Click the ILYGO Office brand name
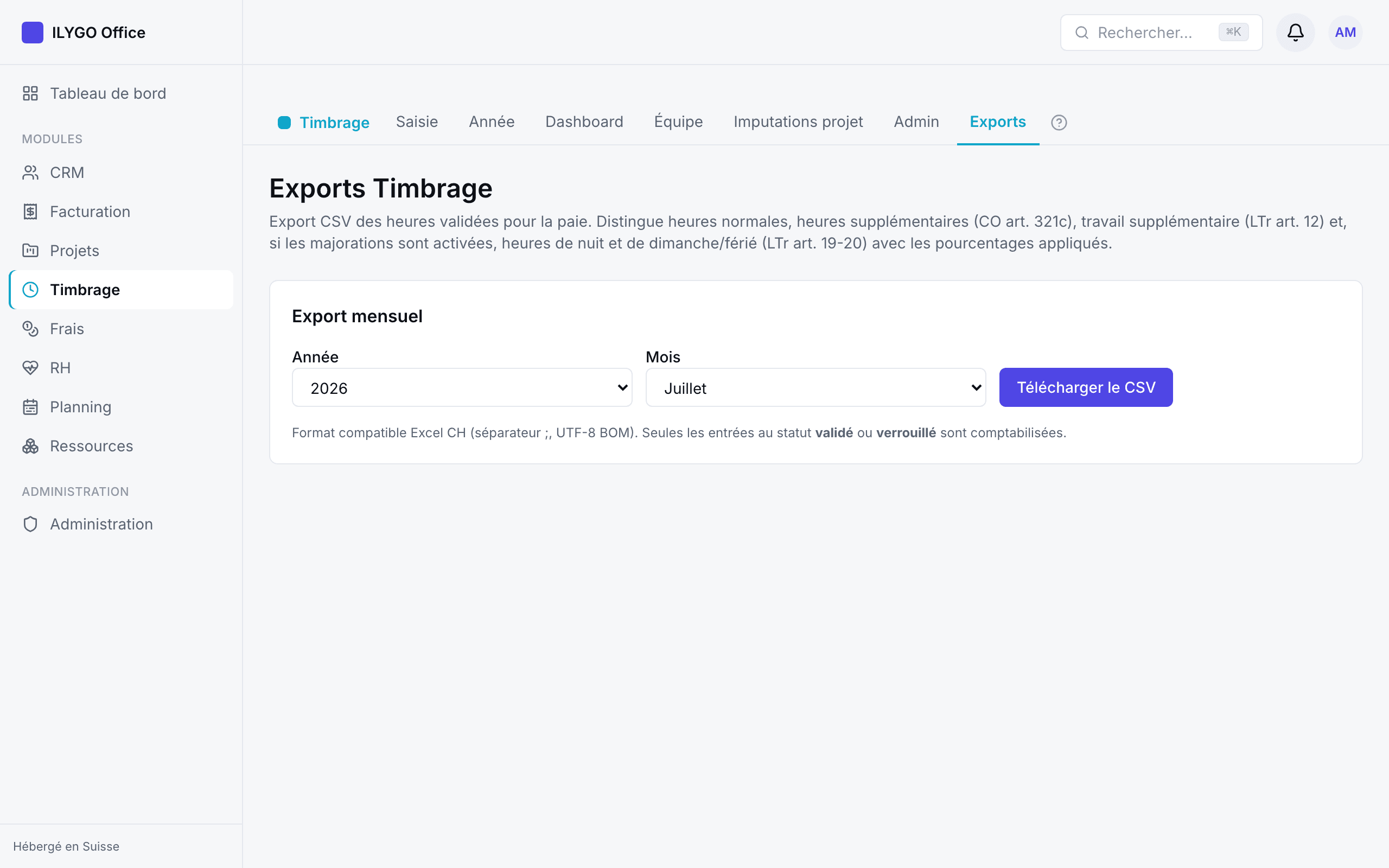Viewport: 1389px width, 868px height. (98, 32)
